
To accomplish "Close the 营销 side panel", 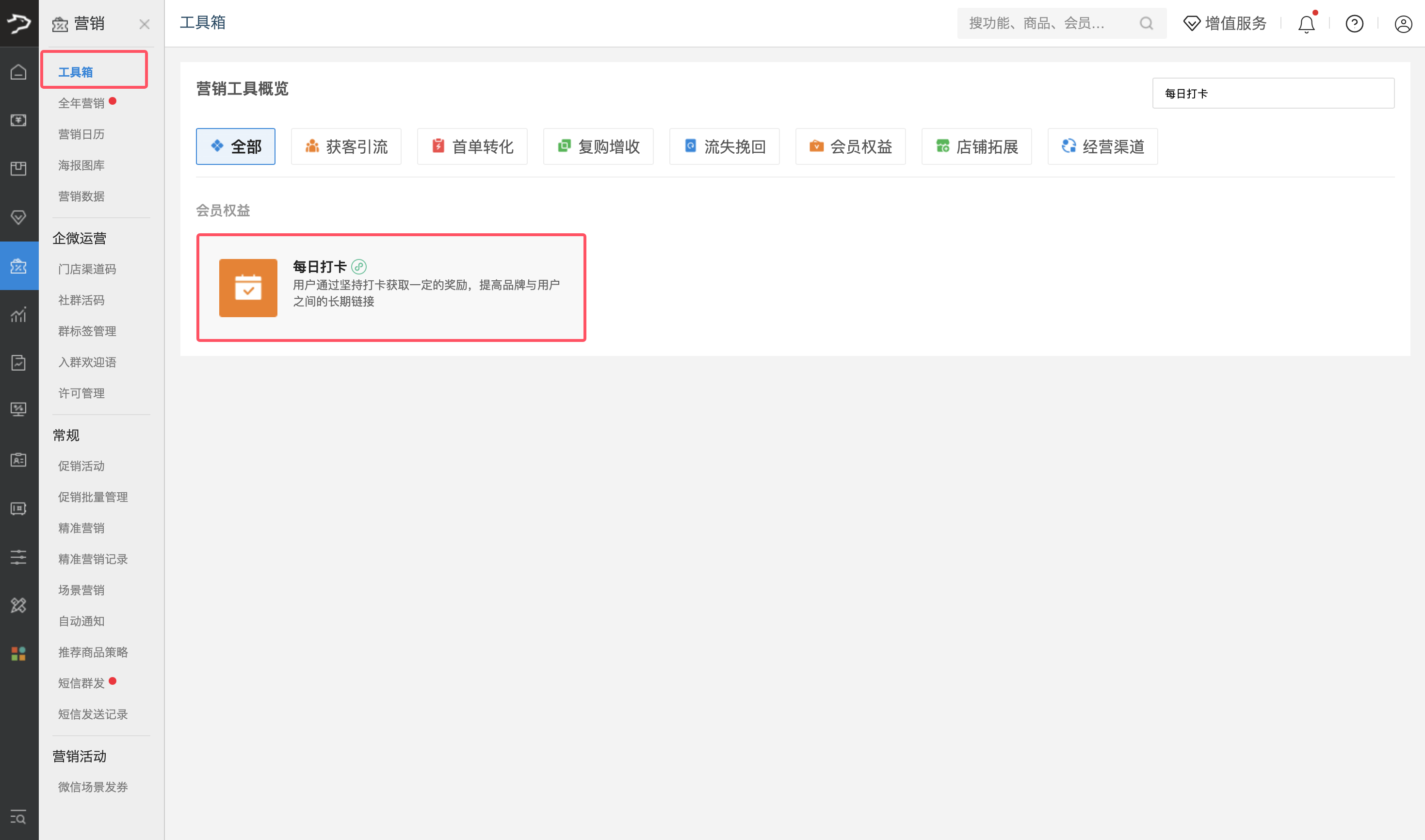I will pos(145,24).
